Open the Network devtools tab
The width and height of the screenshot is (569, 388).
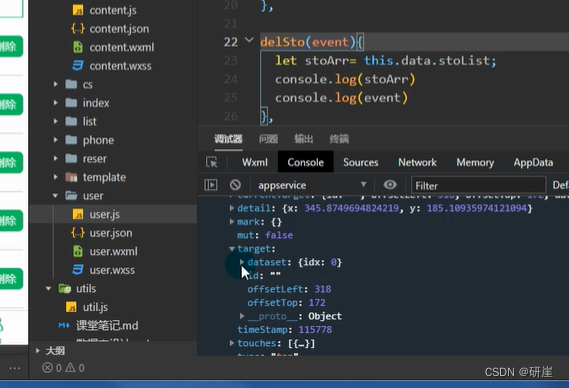(x=417, y=162)
